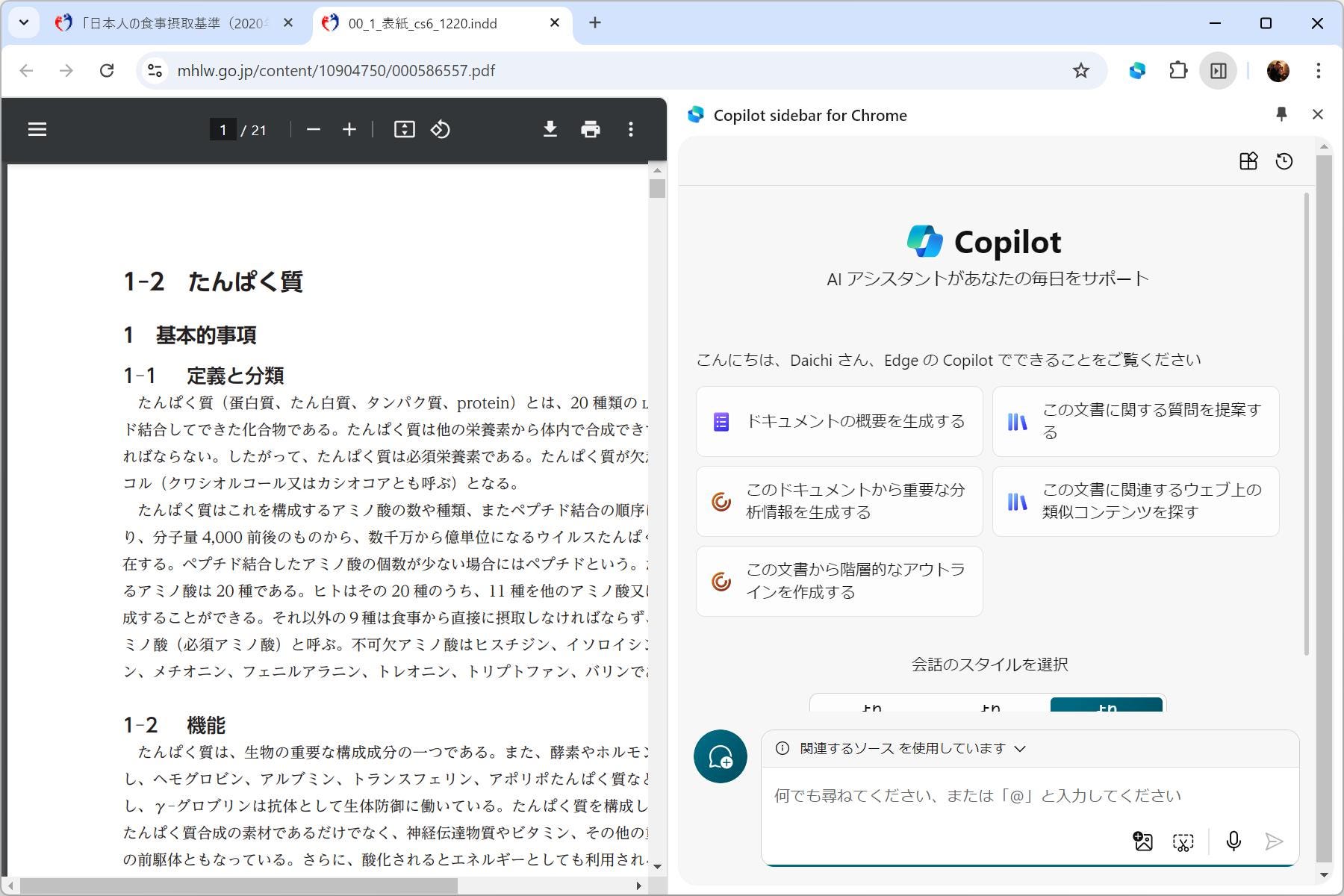The image size is (1344, 896).
Task: Open PDF viewer more actions menu
Action: 631,129
